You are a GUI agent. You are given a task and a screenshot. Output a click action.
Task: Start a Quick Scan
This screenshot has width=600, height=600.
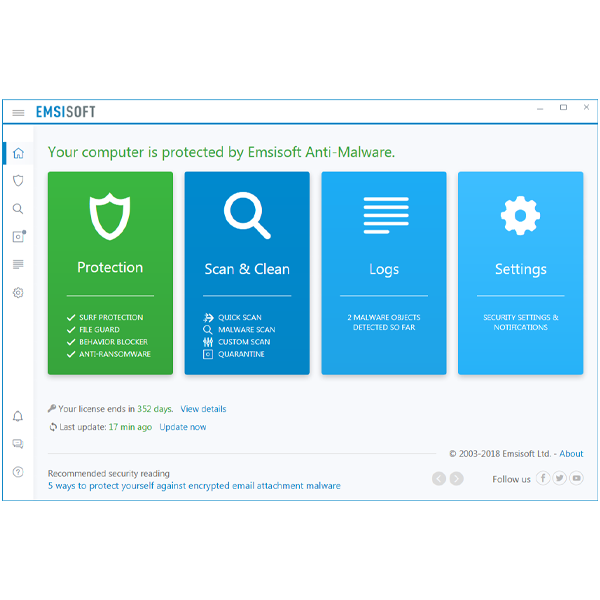(x=240, y=318)
